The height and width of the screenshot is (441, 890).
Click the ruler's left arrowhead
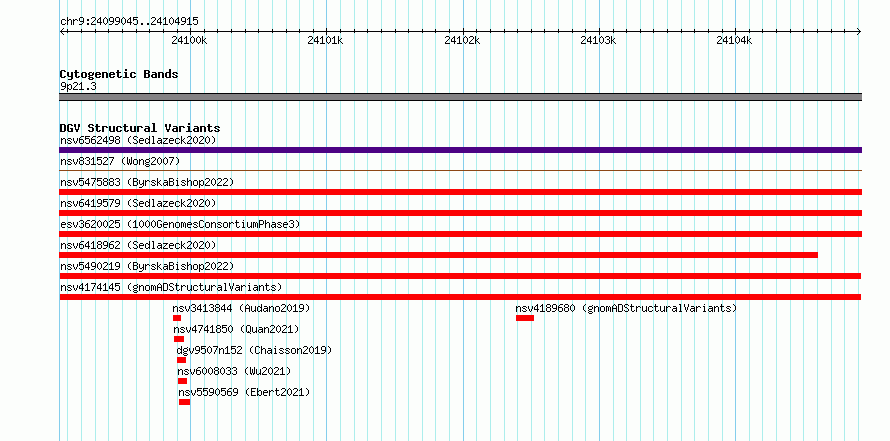click(x=62, y=31)
